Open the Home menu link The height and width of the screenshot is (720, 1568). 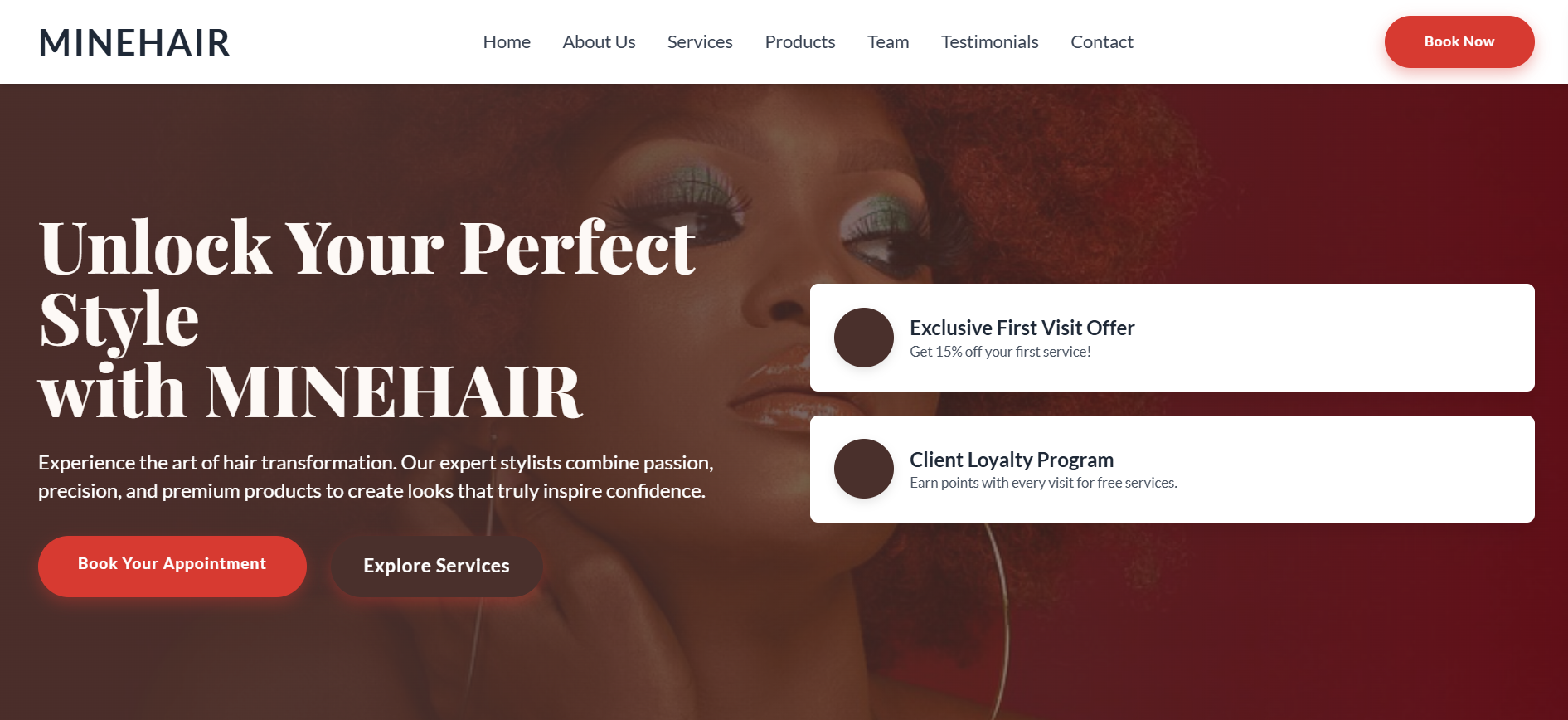pos(507,41)
